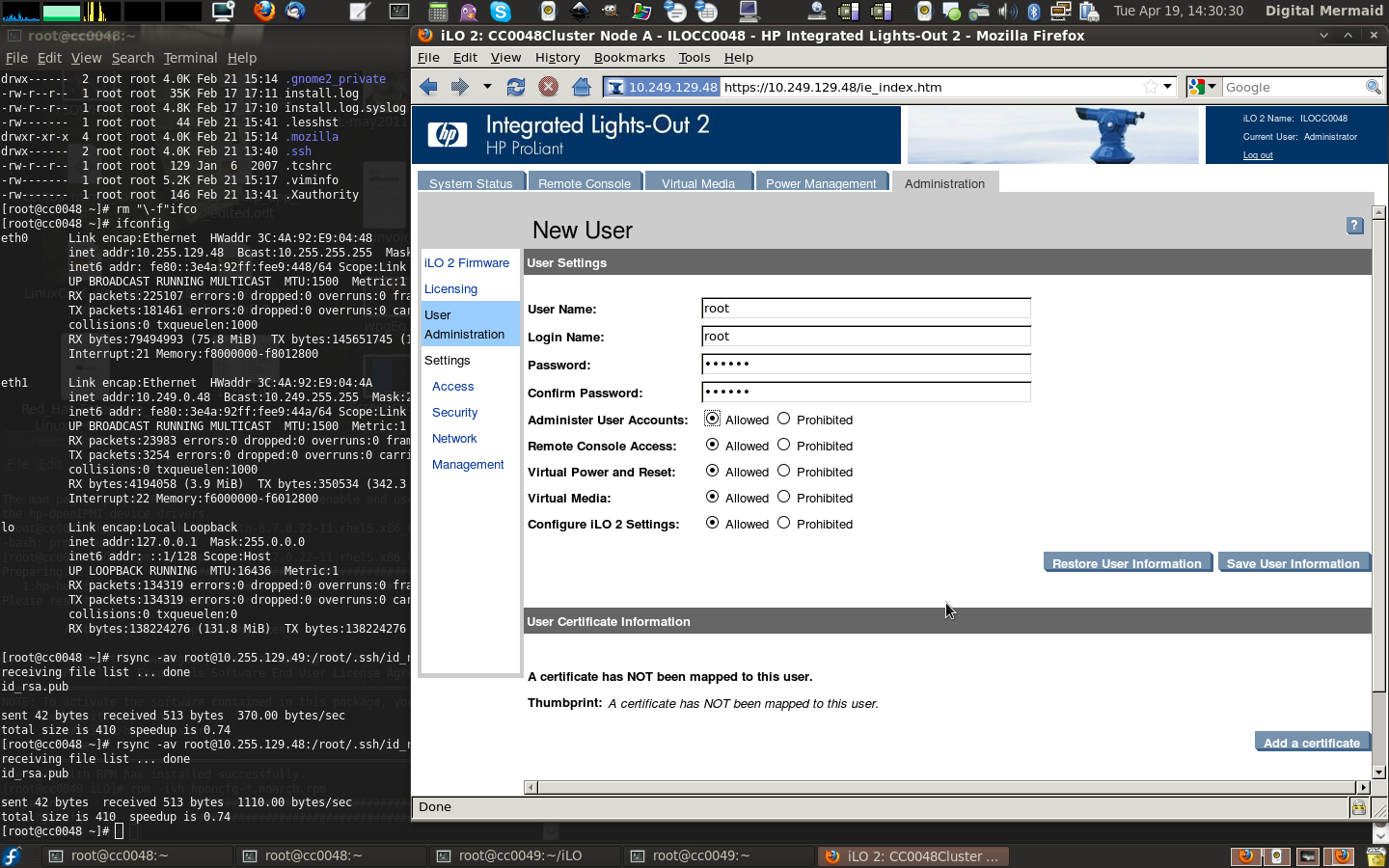
Task: Set Virtual Media to Prohibited
Action: (x=783, y=497)
